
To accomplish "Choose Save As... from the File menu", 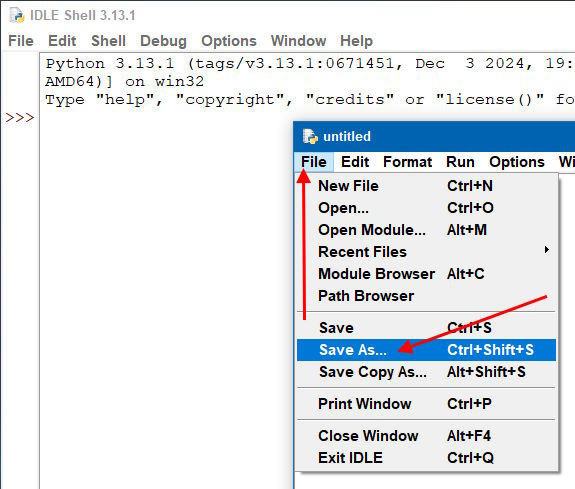I will point(426,350).
